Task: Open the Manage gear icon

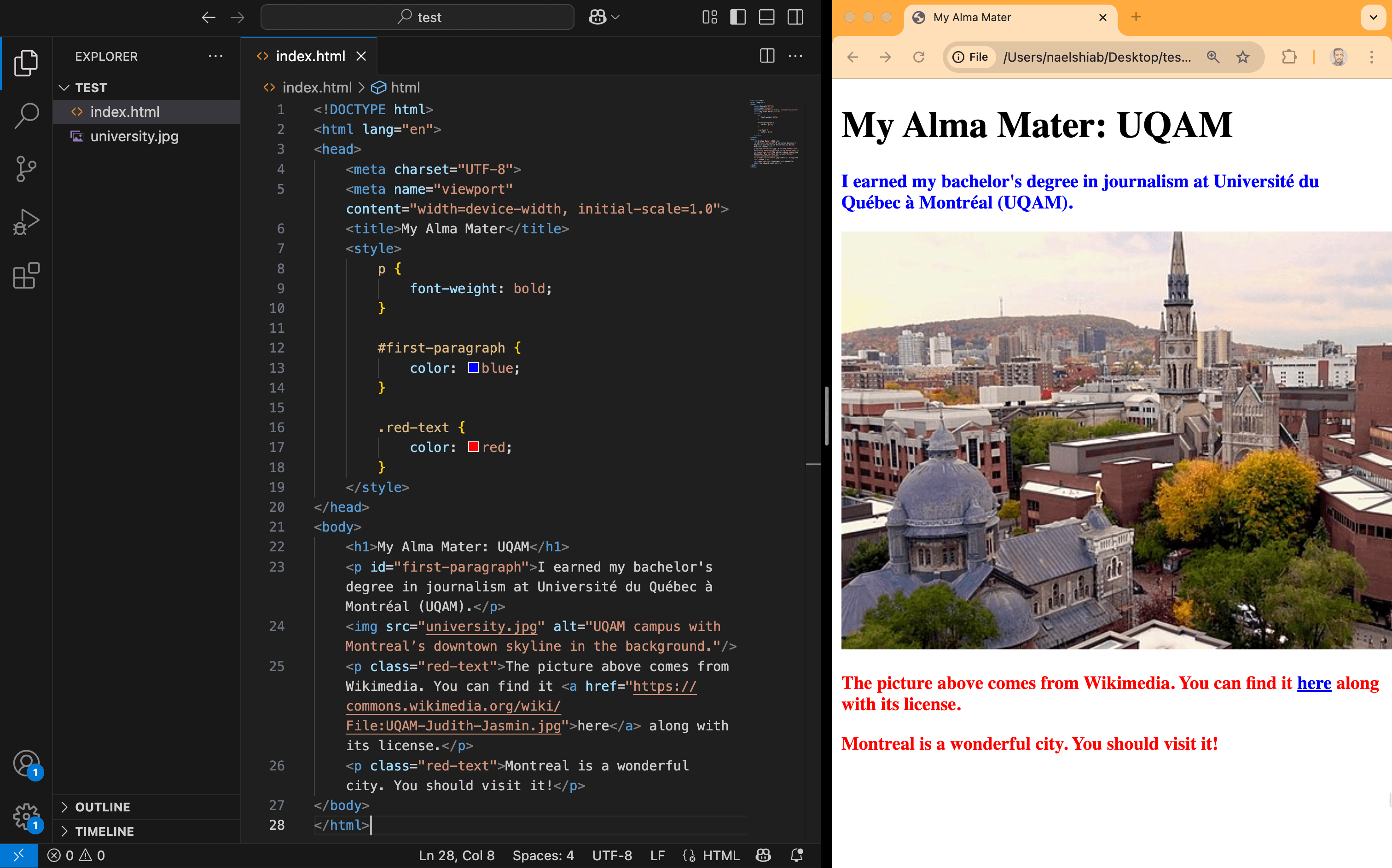Action: point(26,816)
